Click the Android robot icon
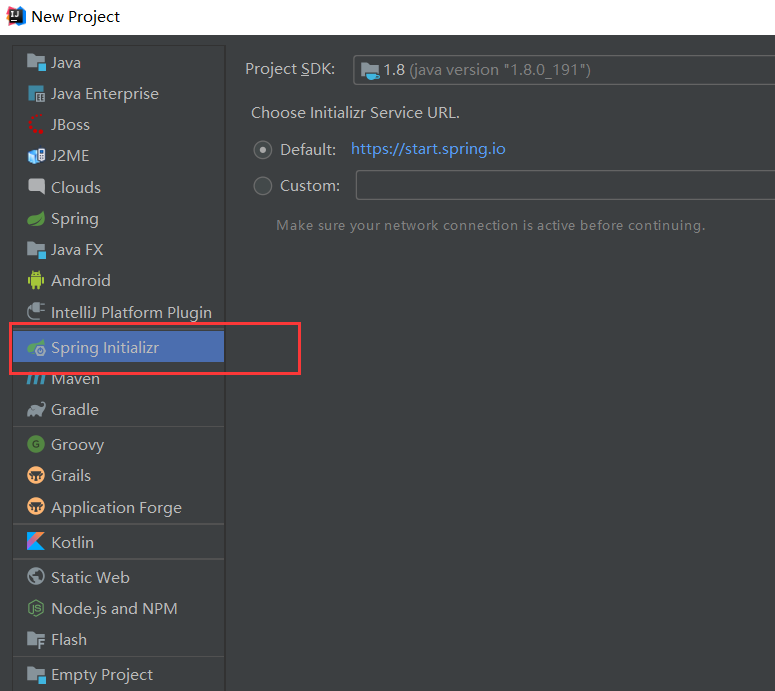775x691 pixels. (x=36, y=280)
